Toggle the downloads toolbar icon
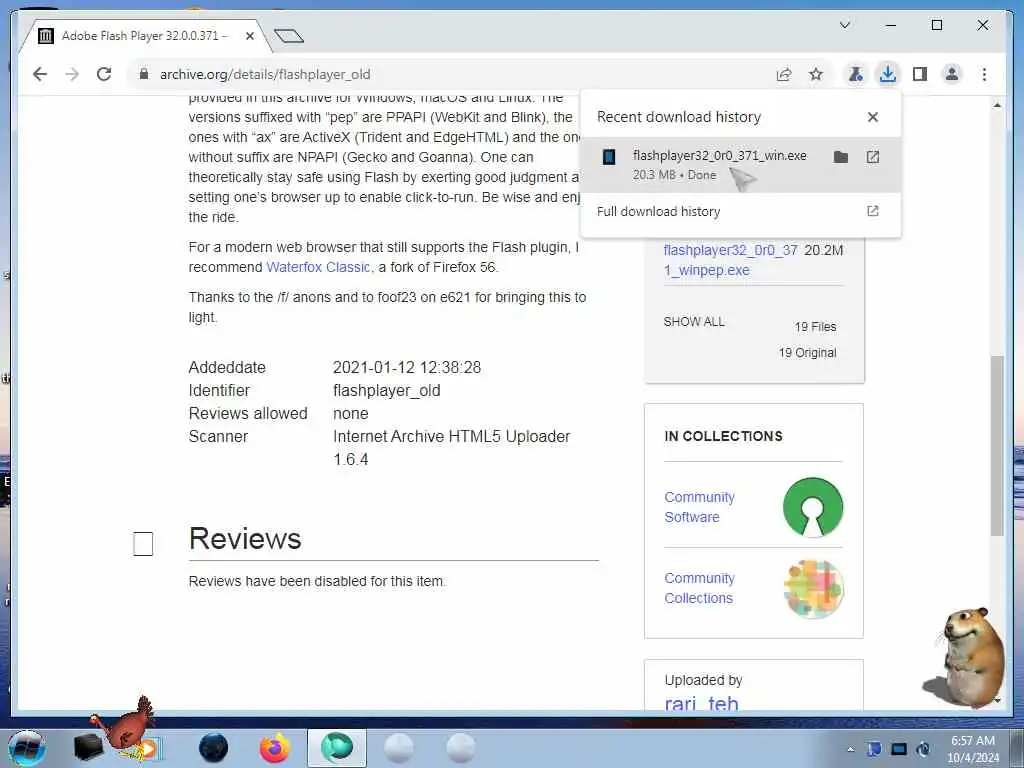Screen dimensions: 1024x768 pos(888,74)
